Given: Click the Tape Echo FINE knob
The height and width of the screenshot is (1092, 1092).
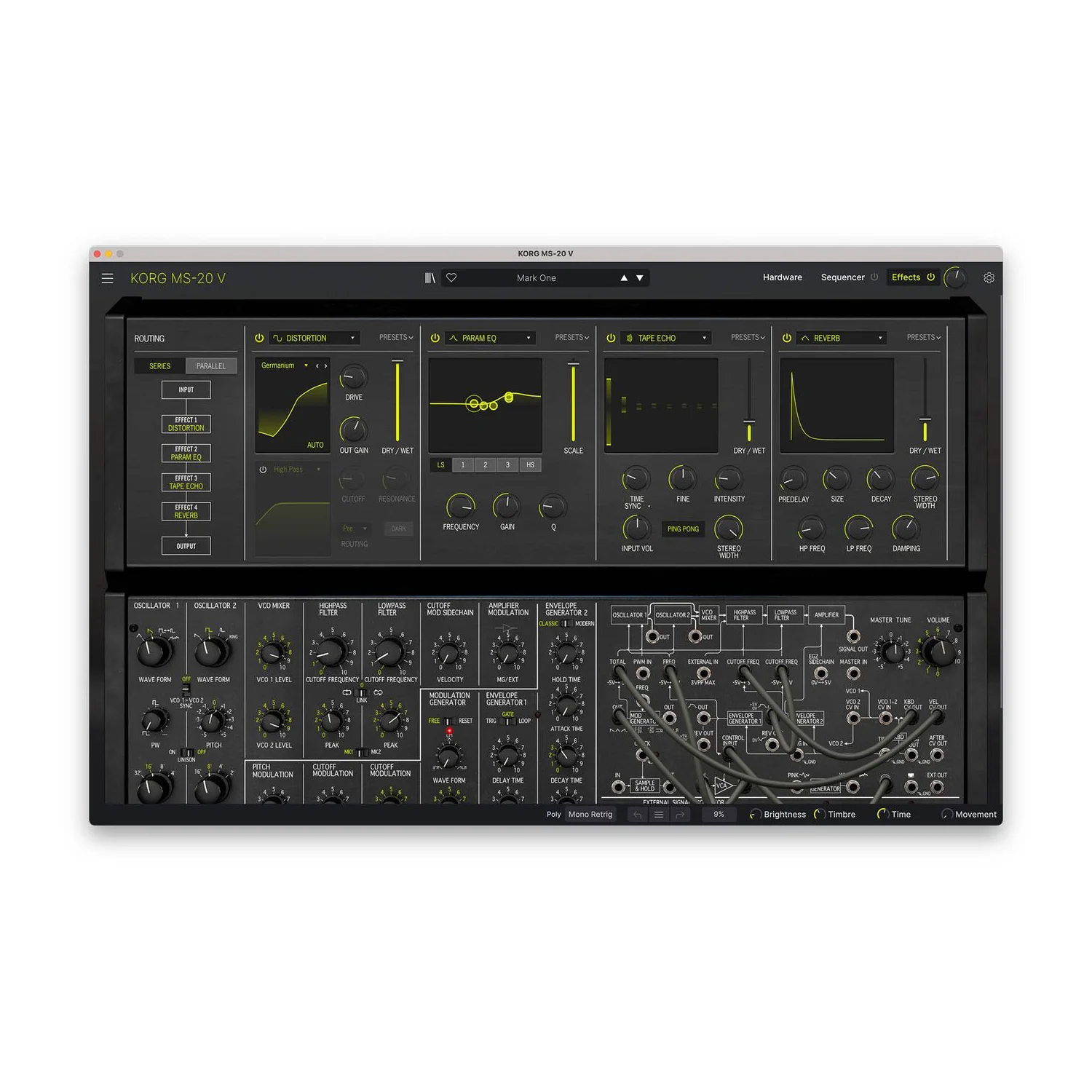Looking at the screenshot, I should tap(682, 479).
